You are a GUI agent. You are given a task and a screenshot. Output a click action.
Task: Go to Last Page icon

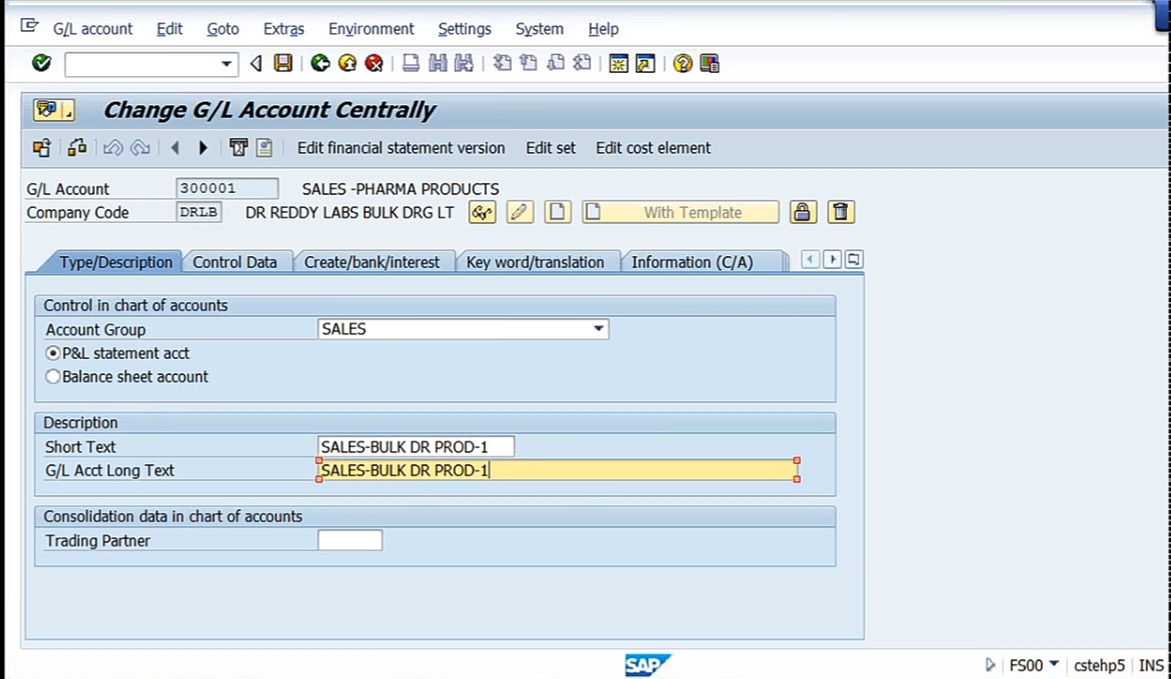(x=582, y=63)
